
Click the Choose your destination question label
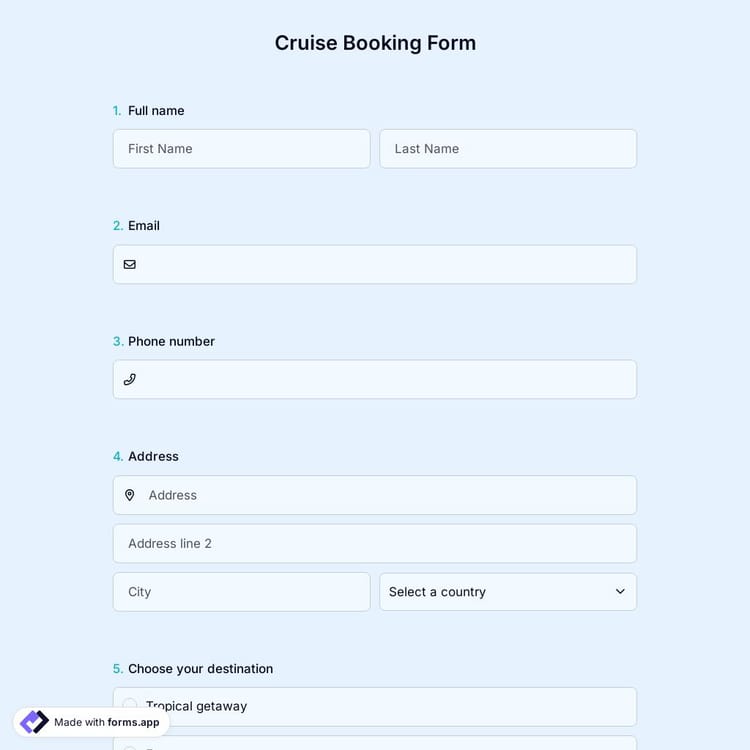pos(200,669)
